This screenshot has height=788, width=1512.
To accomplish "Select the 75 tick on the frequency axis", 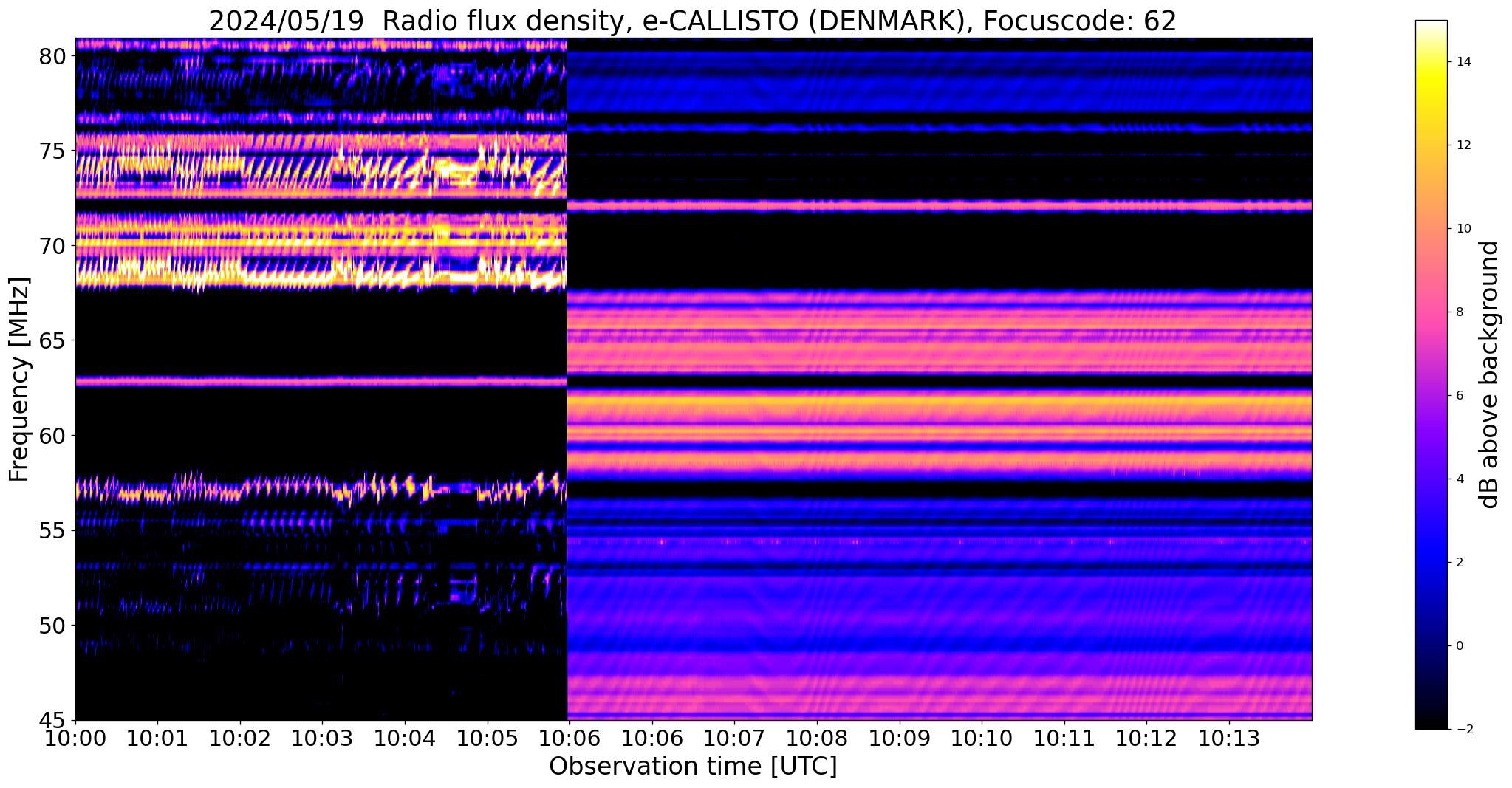I will tap(52, 151).
